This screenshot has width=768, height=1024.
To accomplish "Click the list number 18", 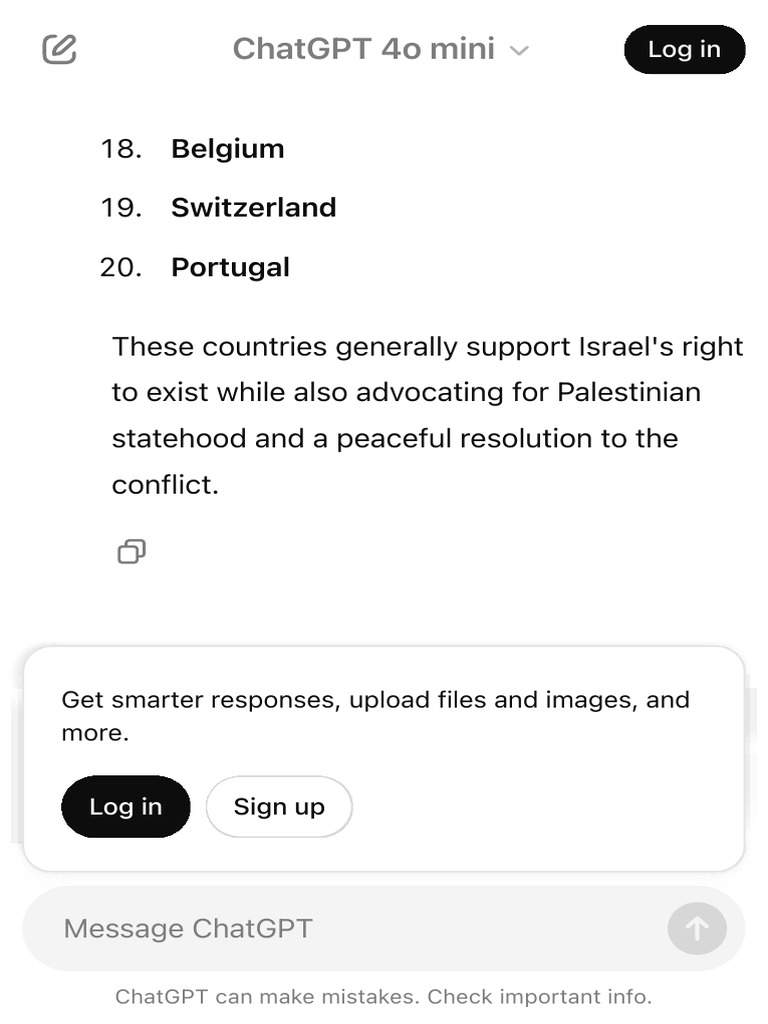I will pyautogui.click(x=121, y=149).
